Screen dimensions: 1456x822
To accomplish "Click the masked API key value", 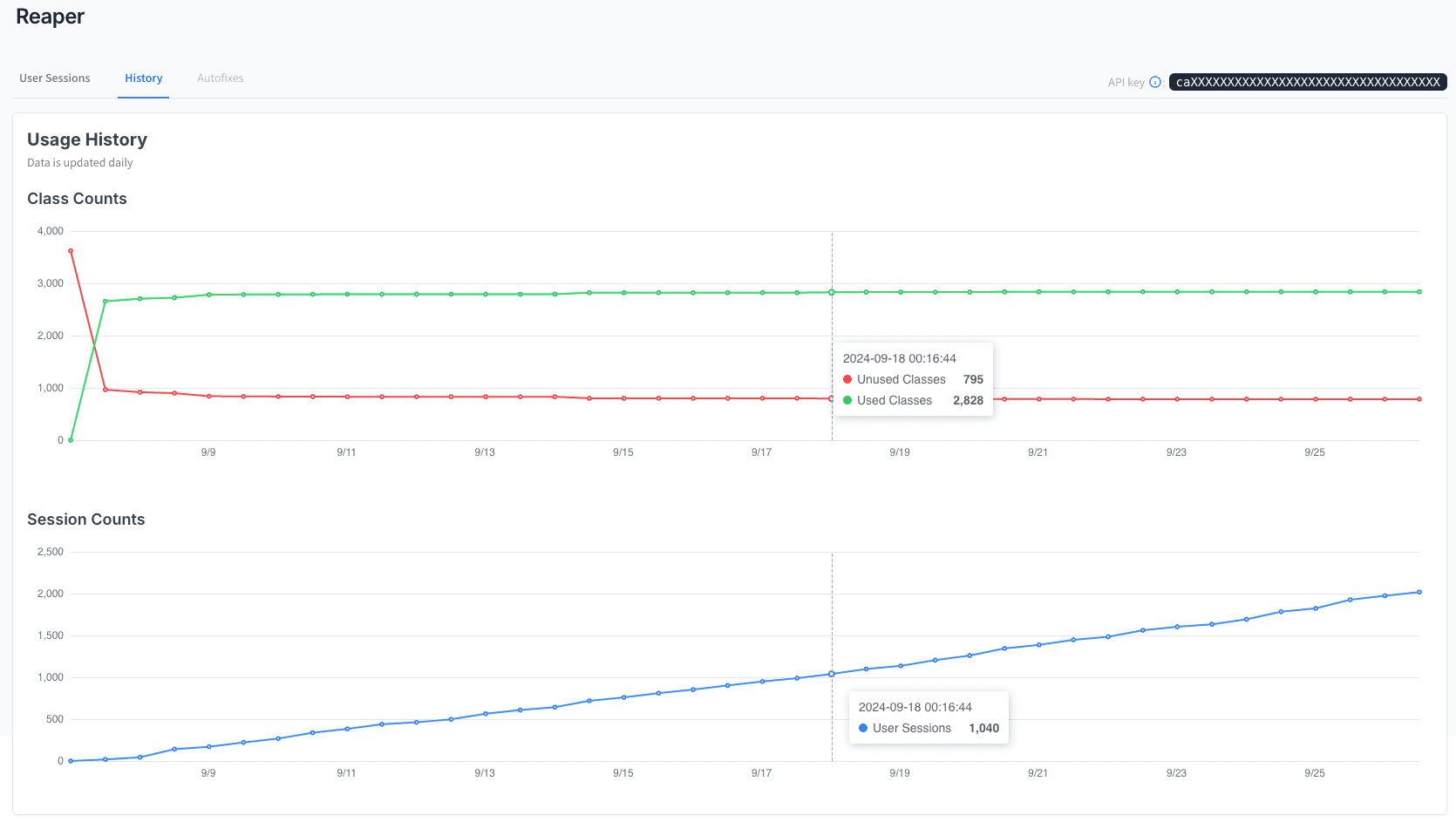I will 1307,82.
